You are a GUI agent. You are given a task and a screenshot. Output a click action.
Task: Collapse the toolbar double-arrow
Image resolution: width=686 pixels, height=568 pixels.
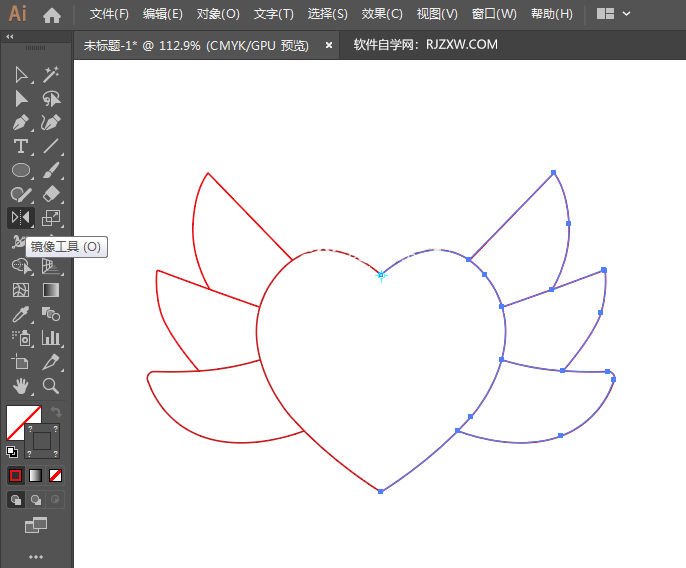click(10, 37)
